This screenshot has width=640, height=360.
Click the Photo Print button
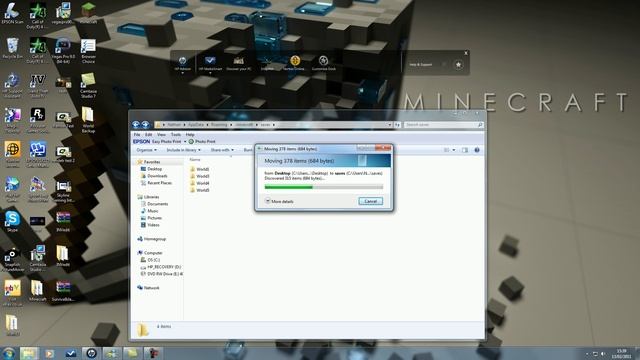click(202, 142)
